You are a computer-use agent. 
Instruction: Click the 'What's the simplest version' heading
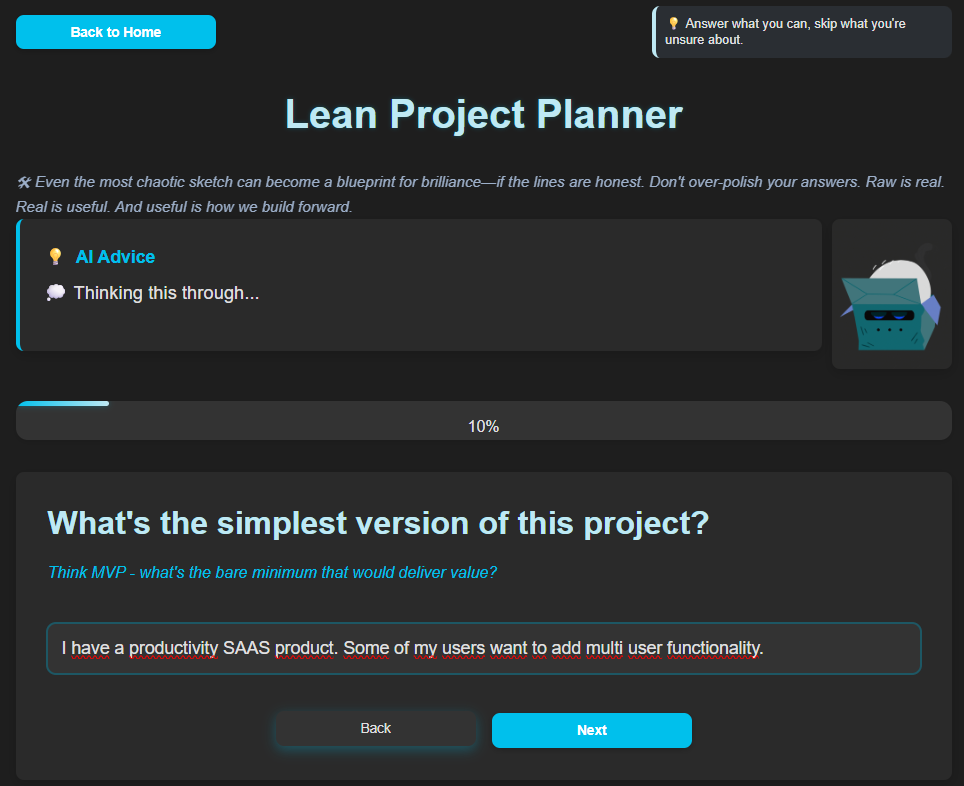[378, 523]
